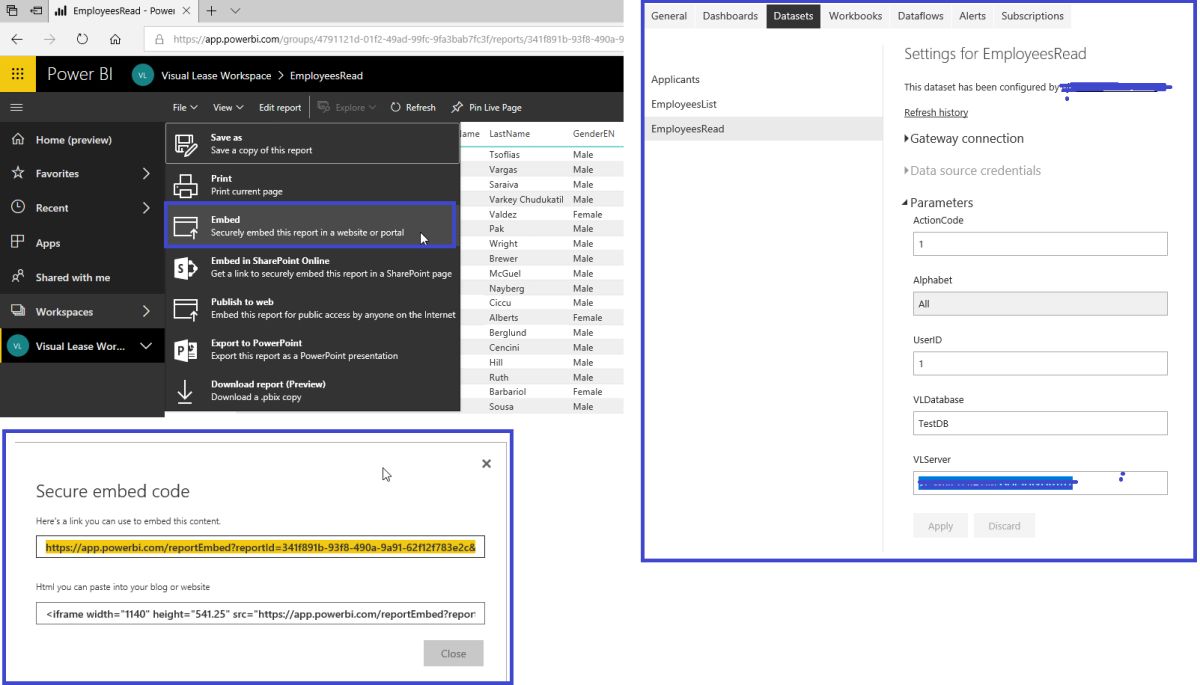
Task: Click the Apps grid icon in sidebar
Action: pos(17,242)
